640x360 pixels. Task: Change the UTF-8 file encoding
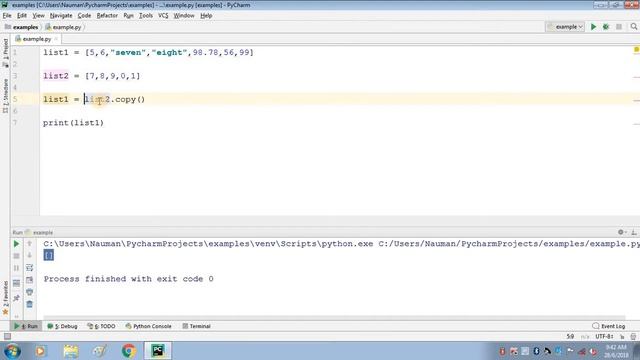(604, 336)
